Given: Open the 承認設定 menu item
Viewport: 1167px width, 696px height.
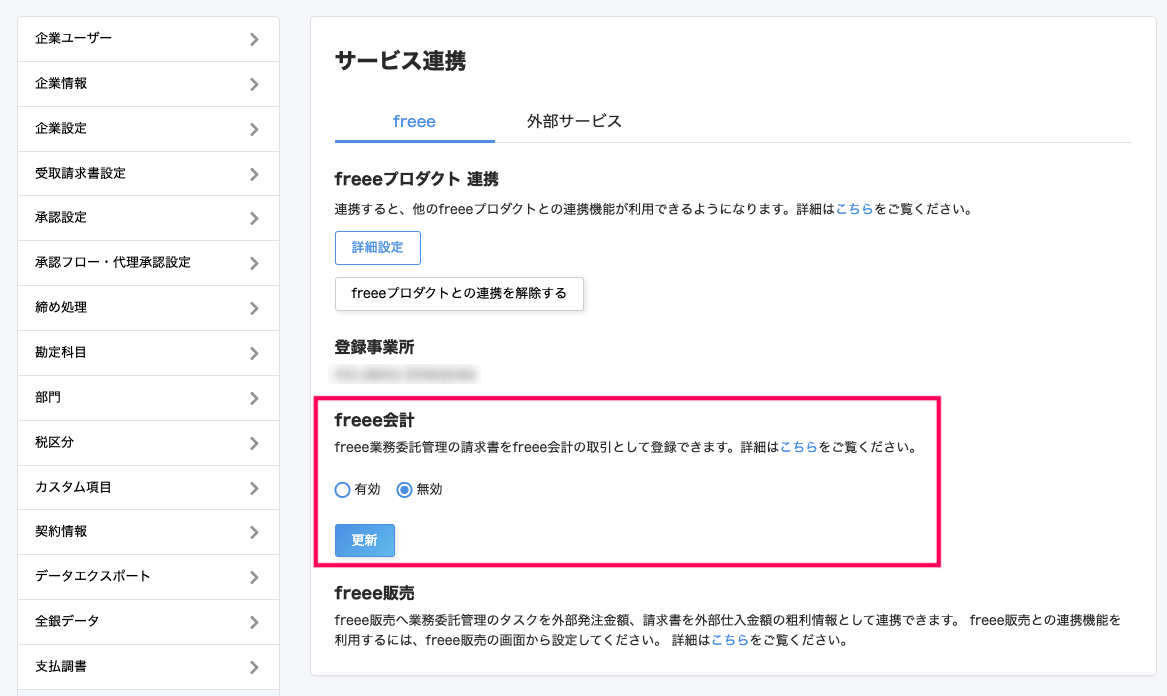Looking at the screenshot, I should coord(148,218).
